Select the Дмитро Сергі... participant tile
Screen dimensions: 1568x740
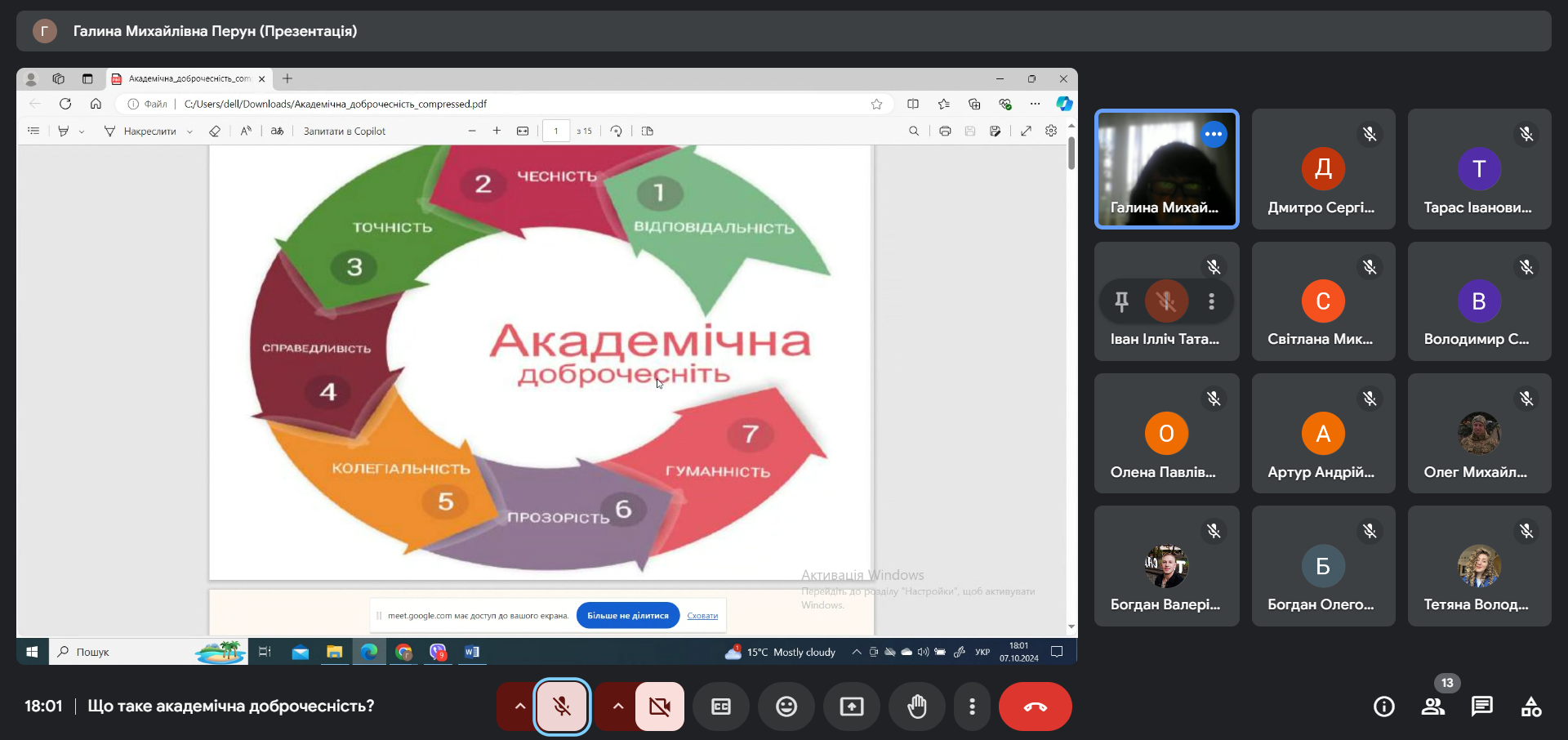(x=1323, y=169)
